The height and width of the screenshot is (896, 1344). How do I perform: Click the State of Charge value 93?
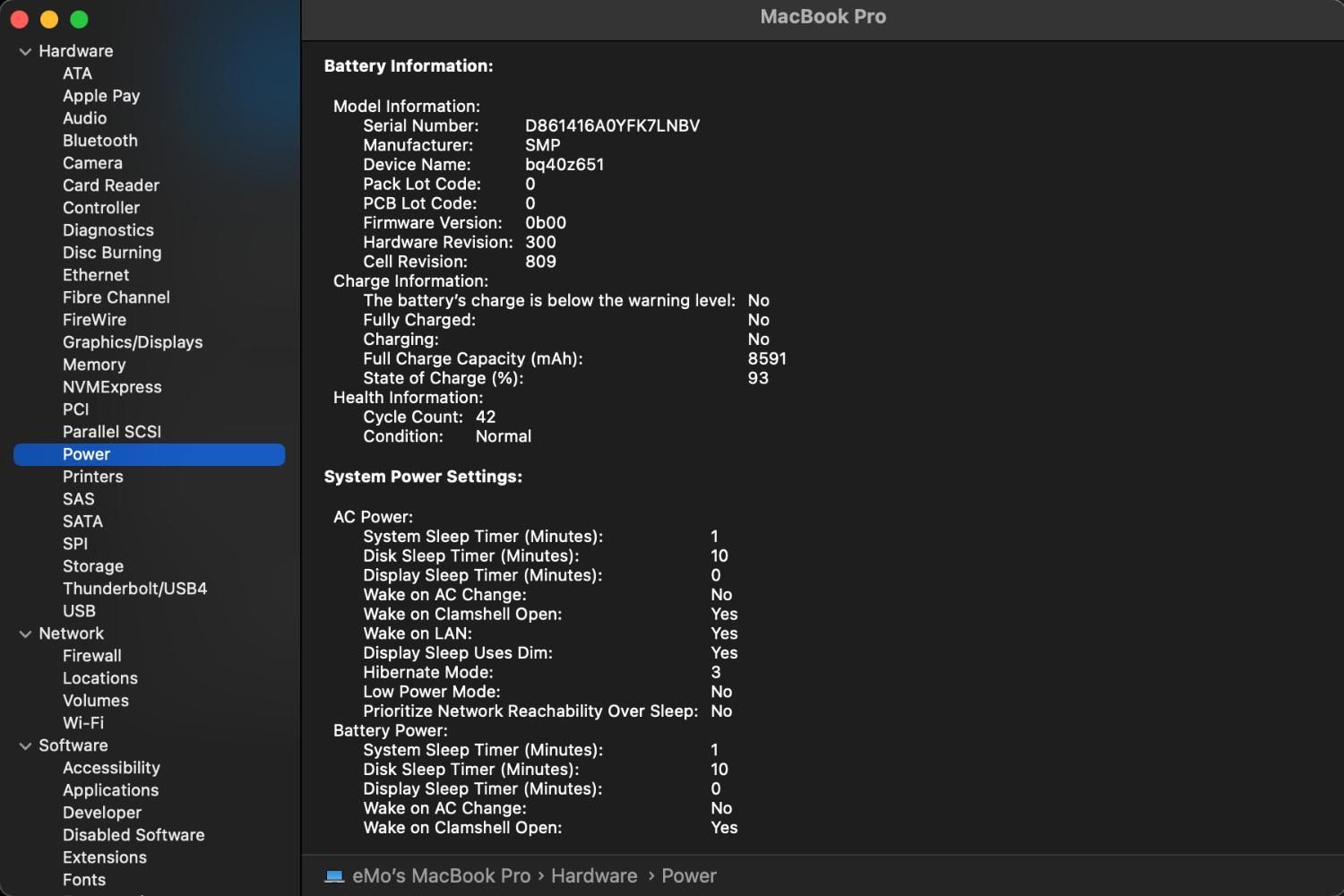click(x=758, y=378)
